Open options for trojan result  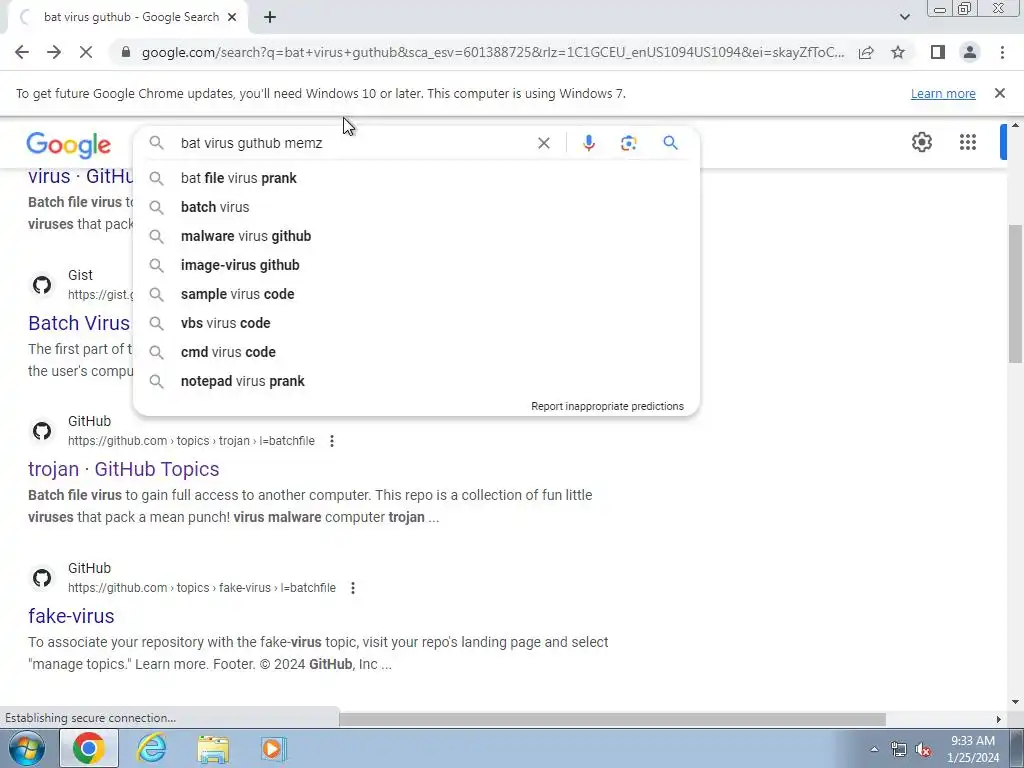coord(332,441)
